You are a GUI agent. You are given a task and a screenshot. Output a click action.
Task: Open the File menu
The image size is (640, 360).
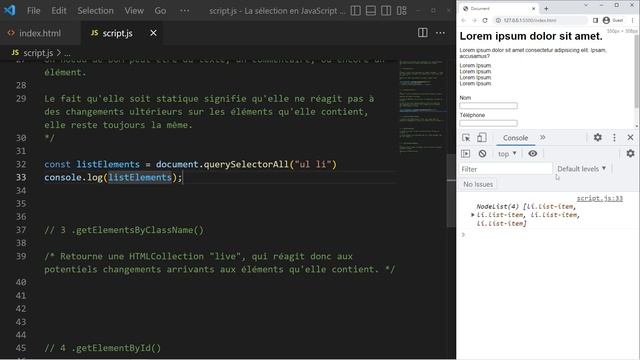[33, 11]
